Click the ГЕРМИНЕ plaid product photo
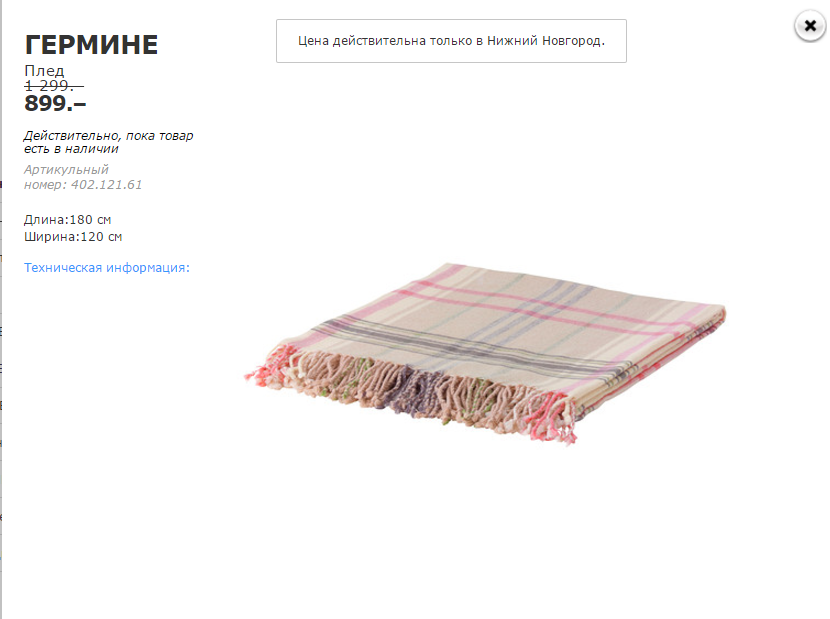This screenshot has height=619, width=830. coord(485,353)
